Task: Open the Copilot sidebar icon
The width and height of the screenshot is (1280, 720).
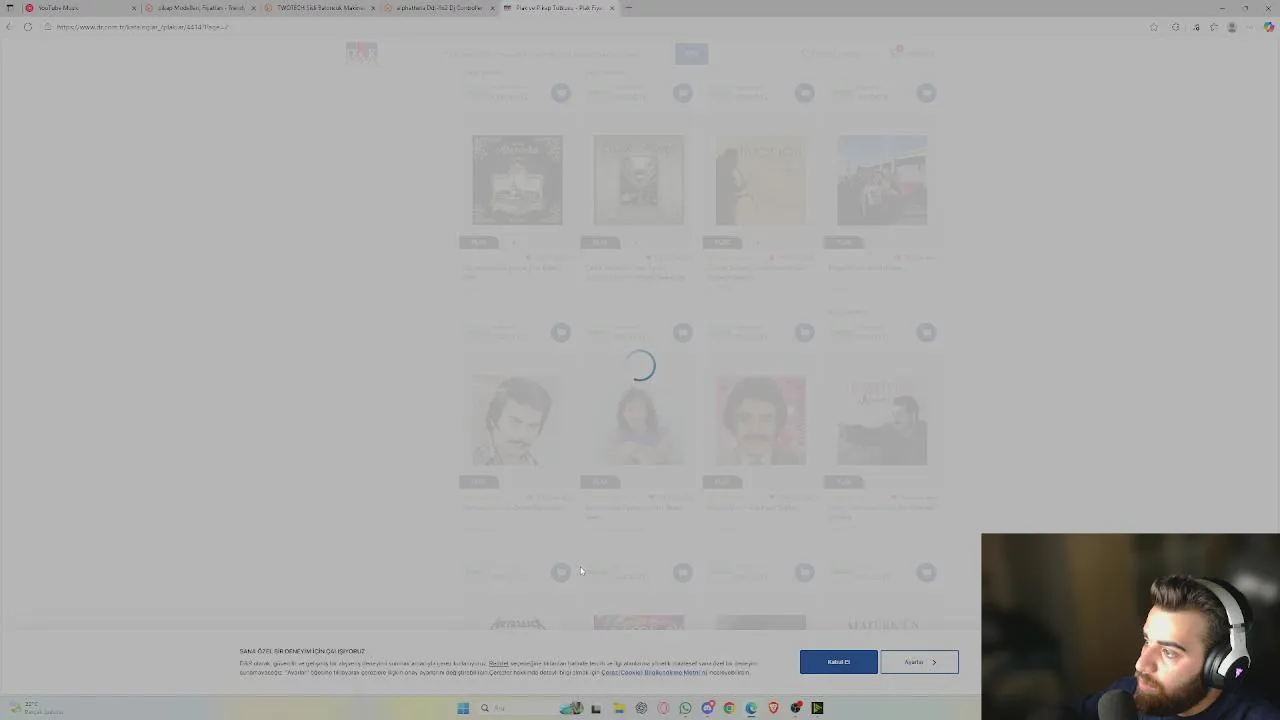Action: coord(1269,27)
